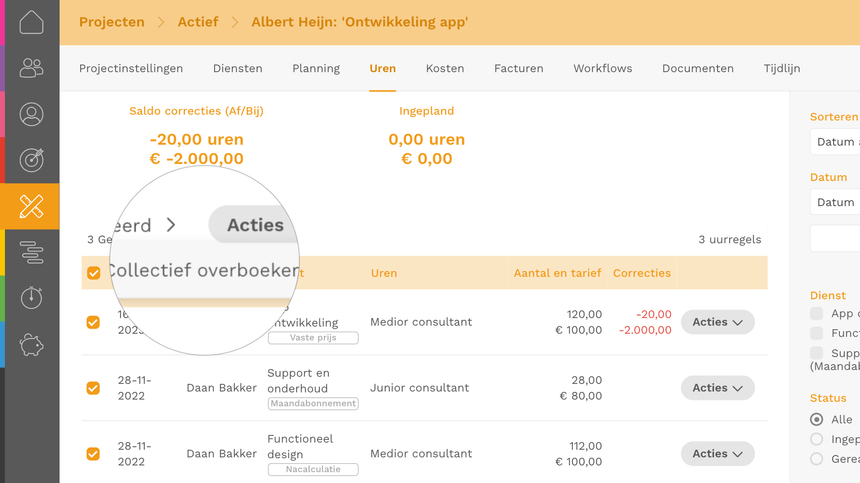Select the Gerea status radio button

pos(817,459)
